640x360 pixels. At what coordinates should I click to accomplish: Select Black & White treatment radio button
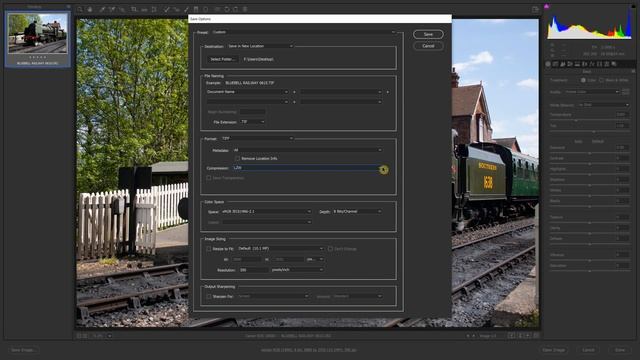click(x=601, y=80)
